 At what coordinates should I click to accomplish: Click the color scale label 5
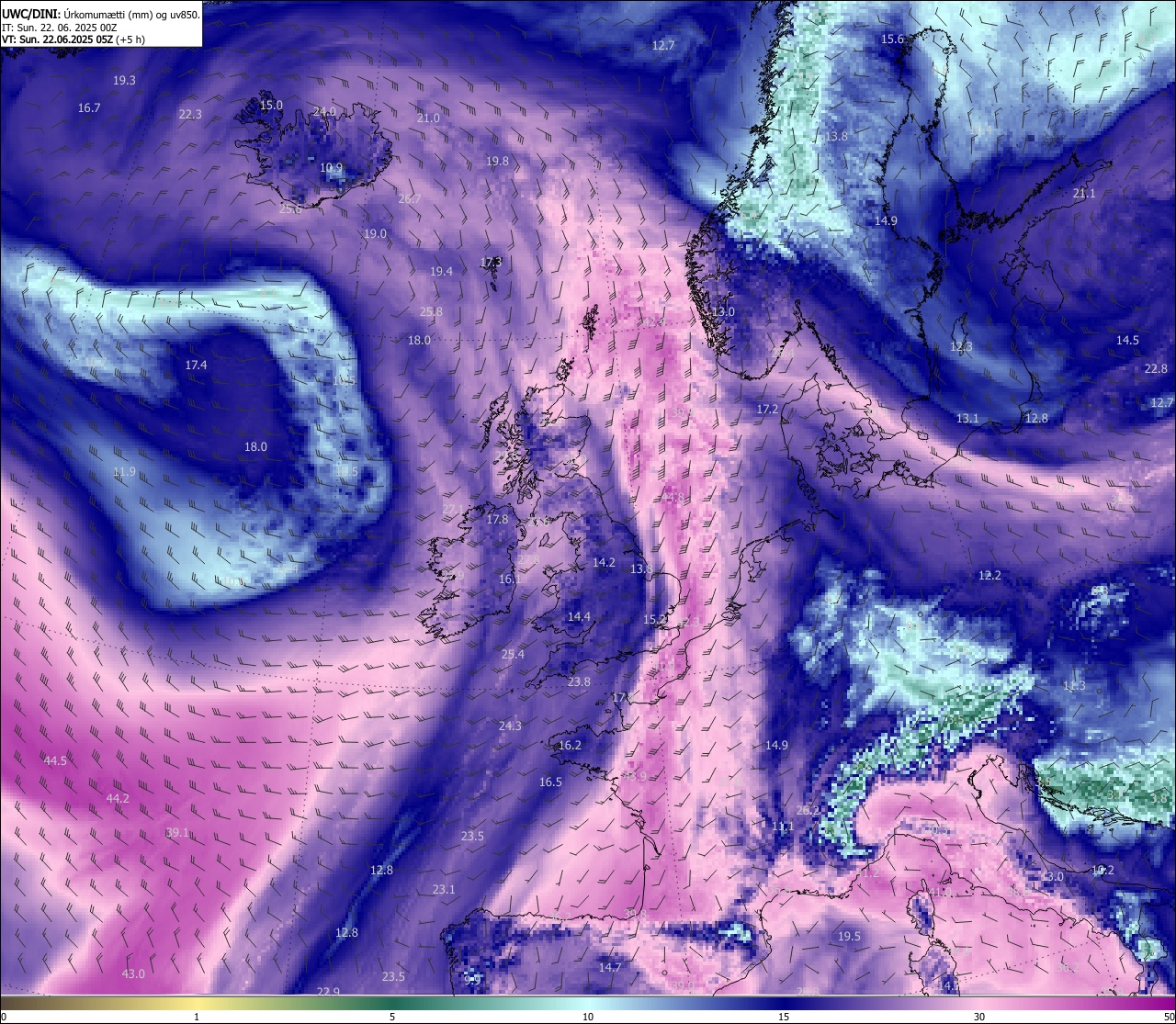pos(392,1017)
